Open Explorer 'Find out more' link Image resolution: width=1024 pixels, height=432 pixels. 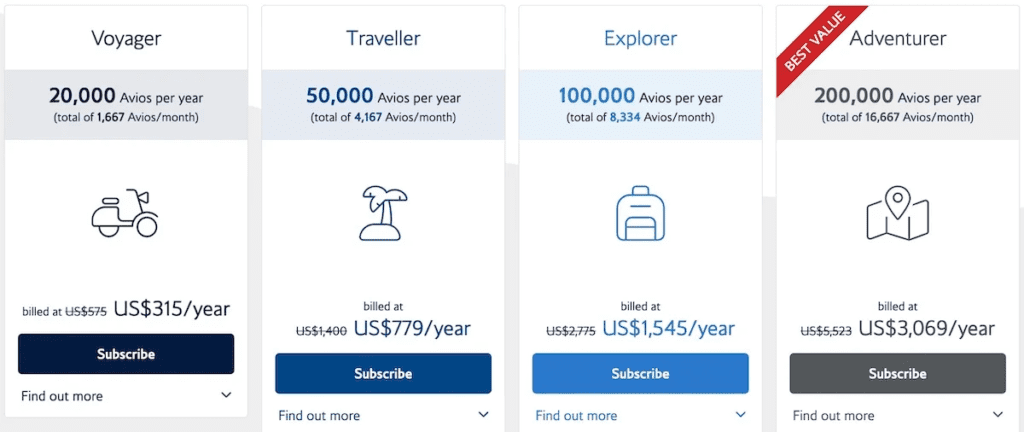pyautogui.click(x=576, y=415)
